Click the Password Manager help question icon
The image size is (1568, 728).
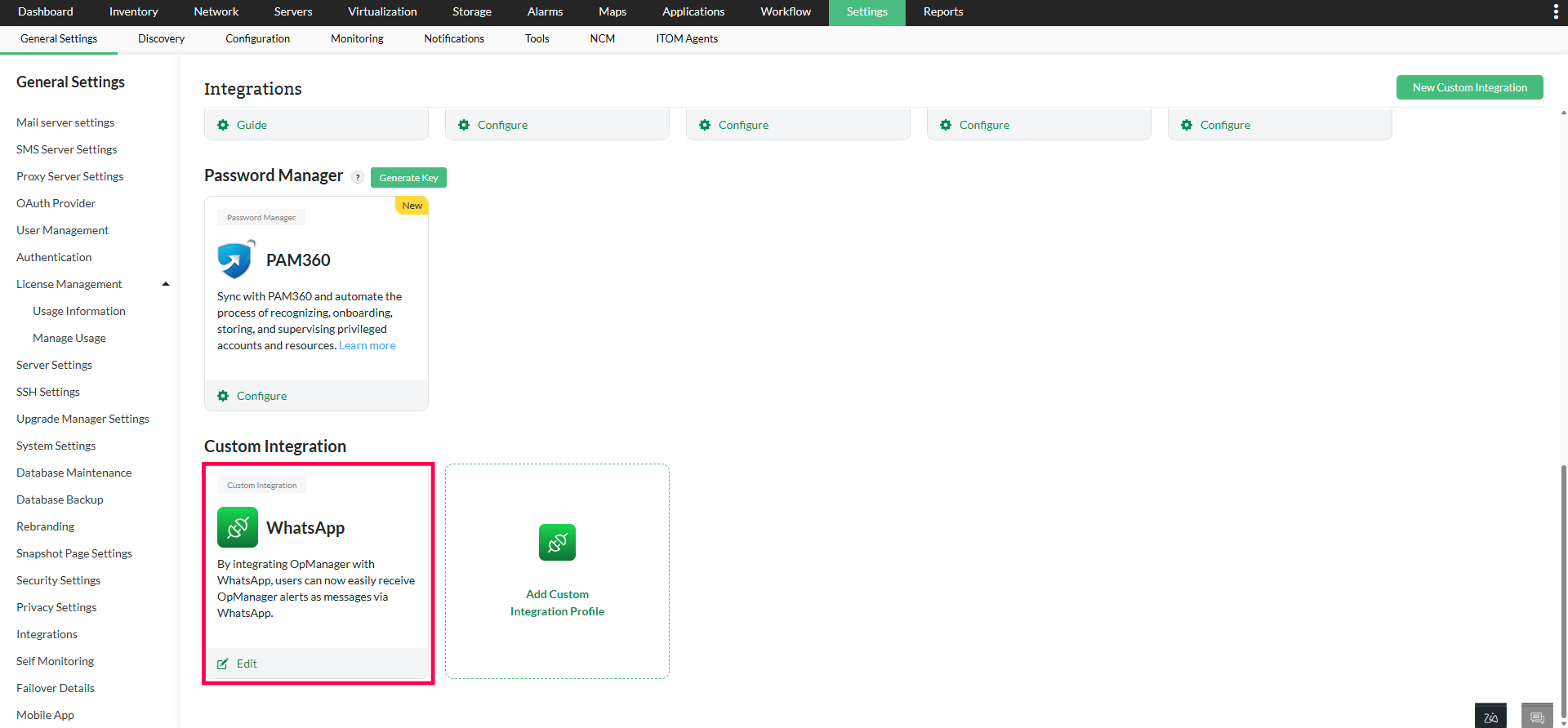(x=358, y=177)
